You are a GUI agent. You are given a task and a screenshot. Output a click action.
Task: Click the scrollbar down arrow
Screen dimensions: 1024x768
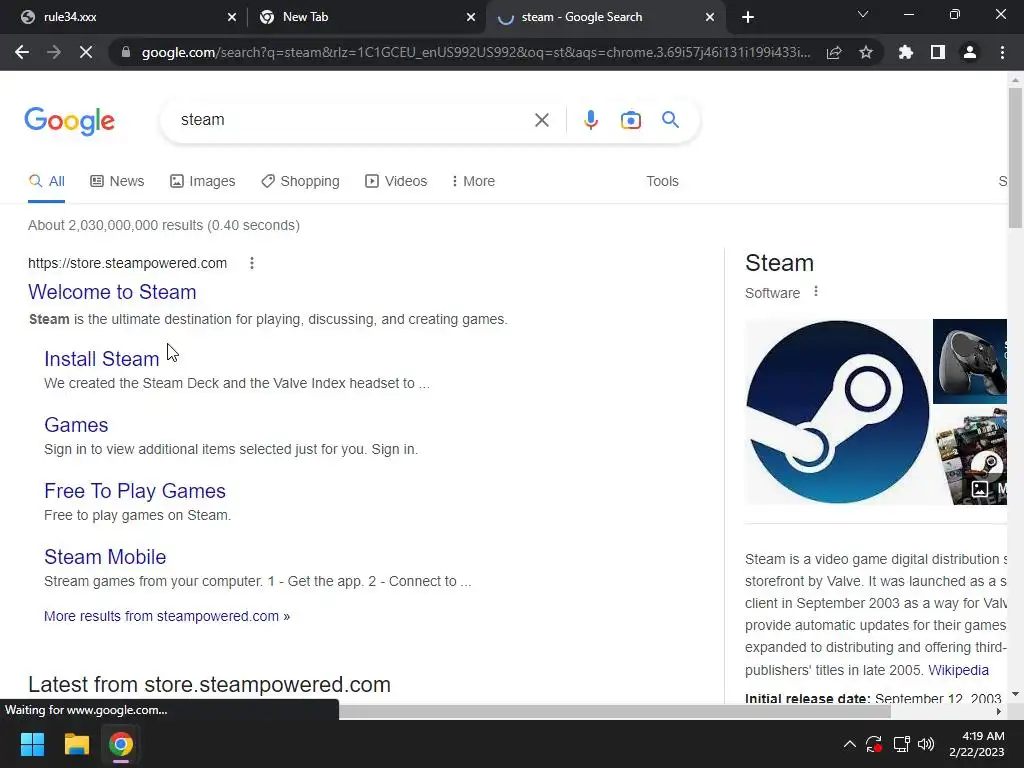pyautogui.click(x=1015, y=694)
